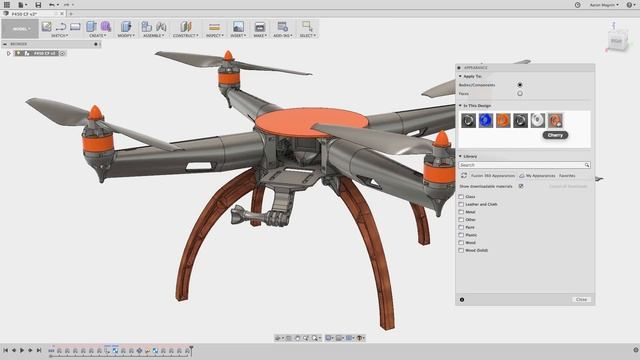Select the Create Sketch tool icon

(x=47, y=27)
